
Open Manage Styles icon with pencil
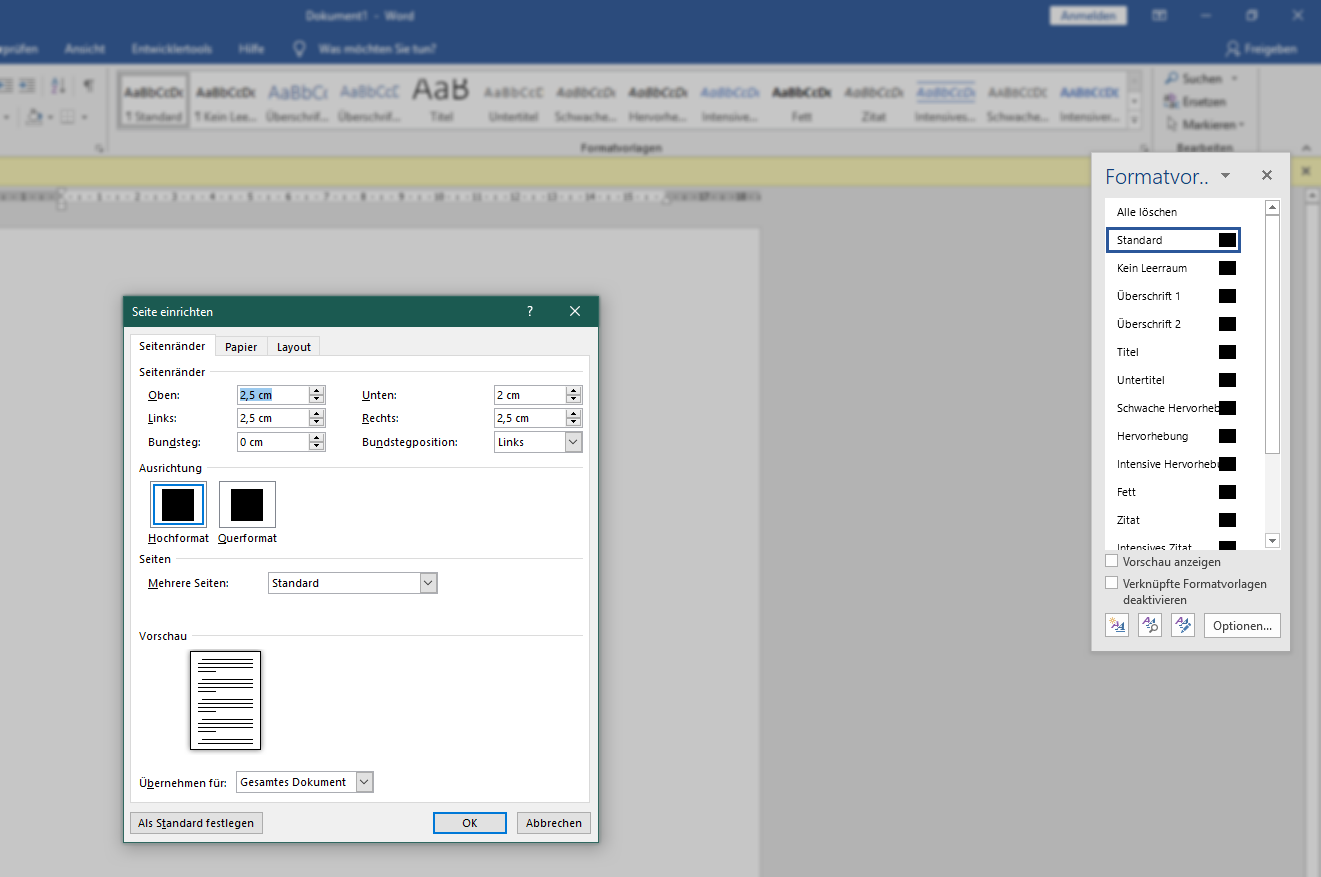1183,625
